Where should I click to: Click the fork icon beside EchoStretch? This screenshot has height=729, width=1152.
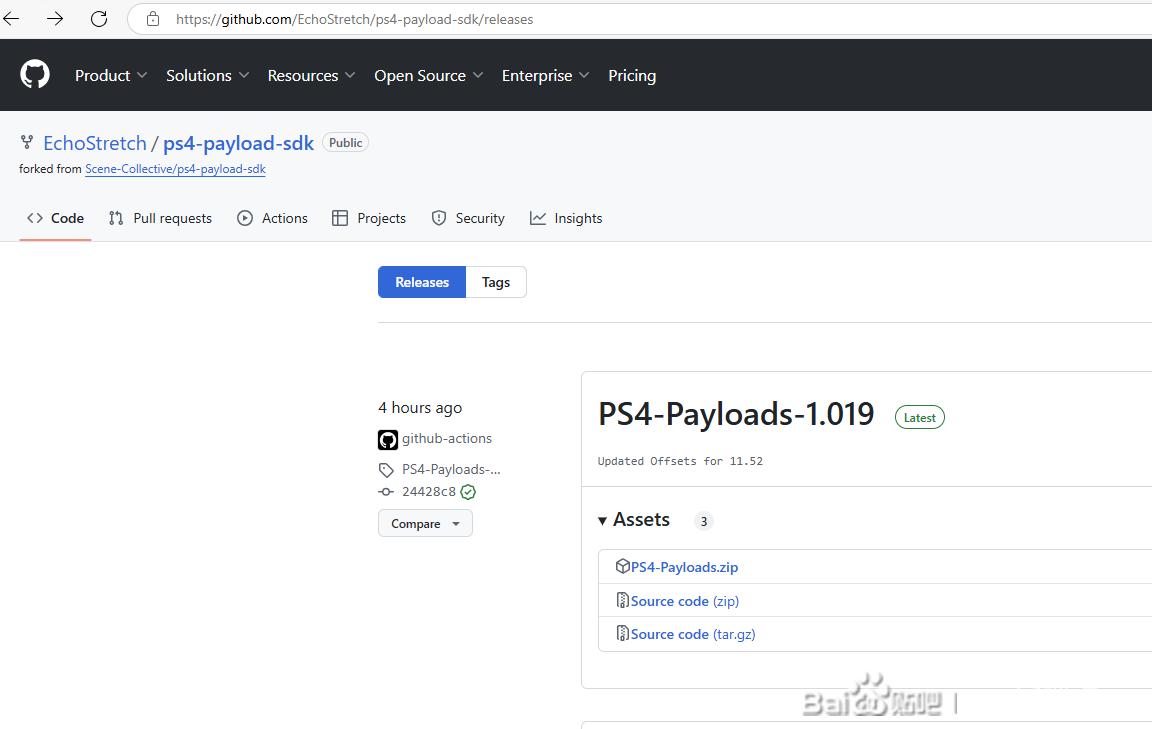pos(27,143)
